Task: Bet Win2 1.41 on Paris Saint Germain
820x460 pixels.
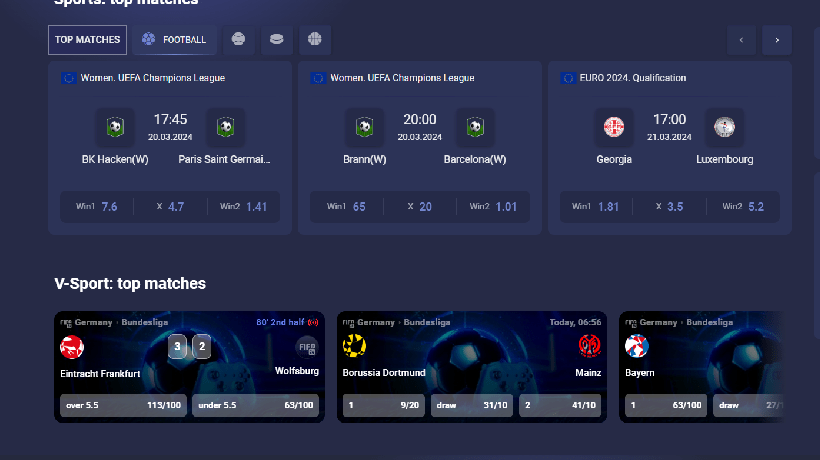Action: click(x=244, y=207)
